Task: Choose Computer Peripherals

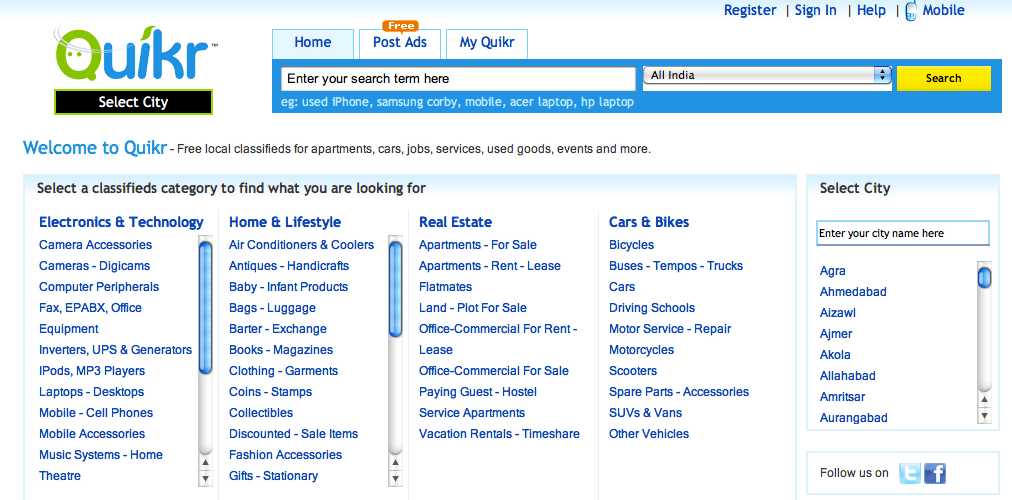Action: point(99,286)
